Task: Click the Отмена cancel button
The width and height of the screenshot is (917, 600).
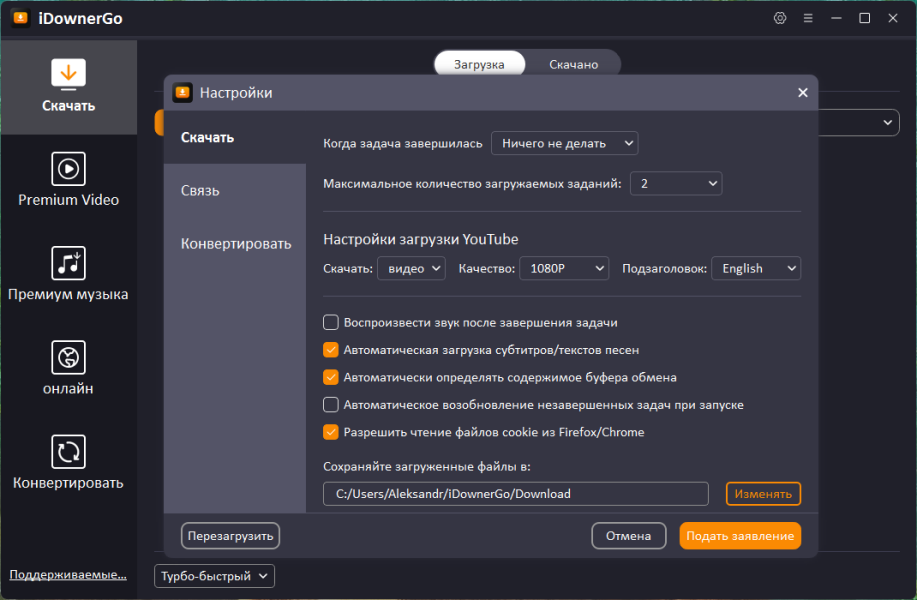Action: pos(629,536)
